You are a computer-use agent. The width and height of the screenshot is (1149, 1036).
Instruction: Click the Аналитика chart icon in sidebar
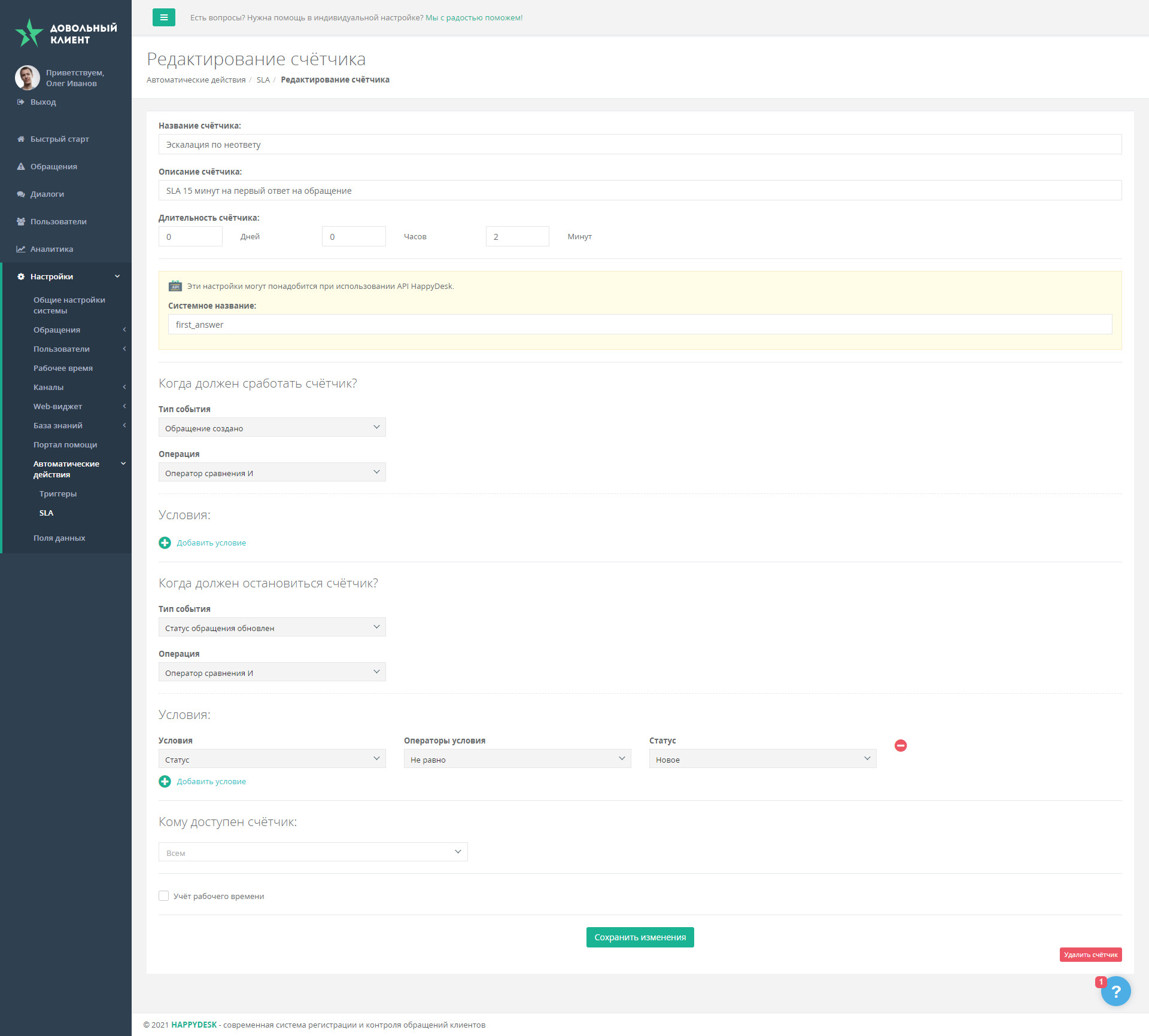tap(21, 249)
